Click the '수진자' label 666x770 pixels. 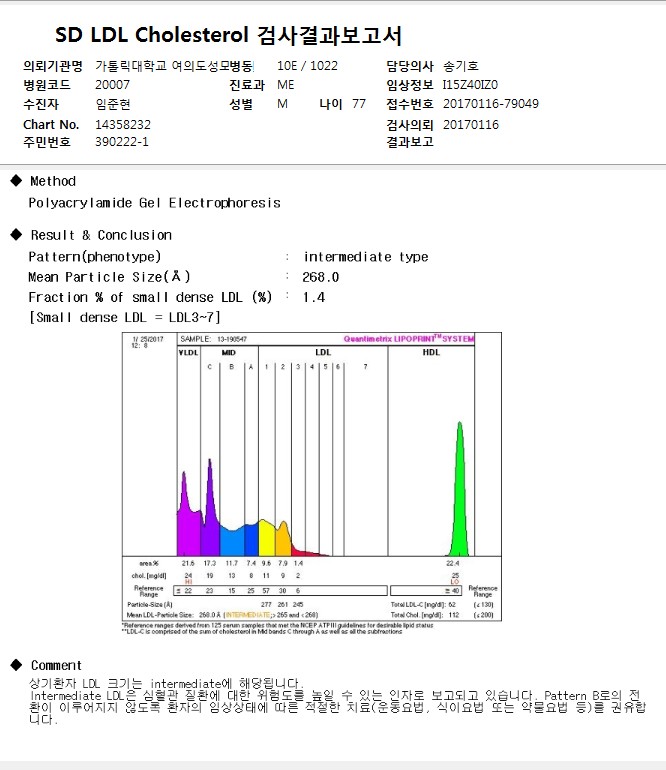coord(41,104)
